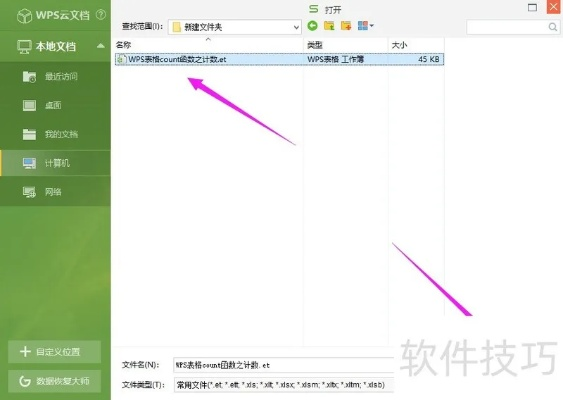
Task: Open the view mode menu icon
Action: coord(366,26)
